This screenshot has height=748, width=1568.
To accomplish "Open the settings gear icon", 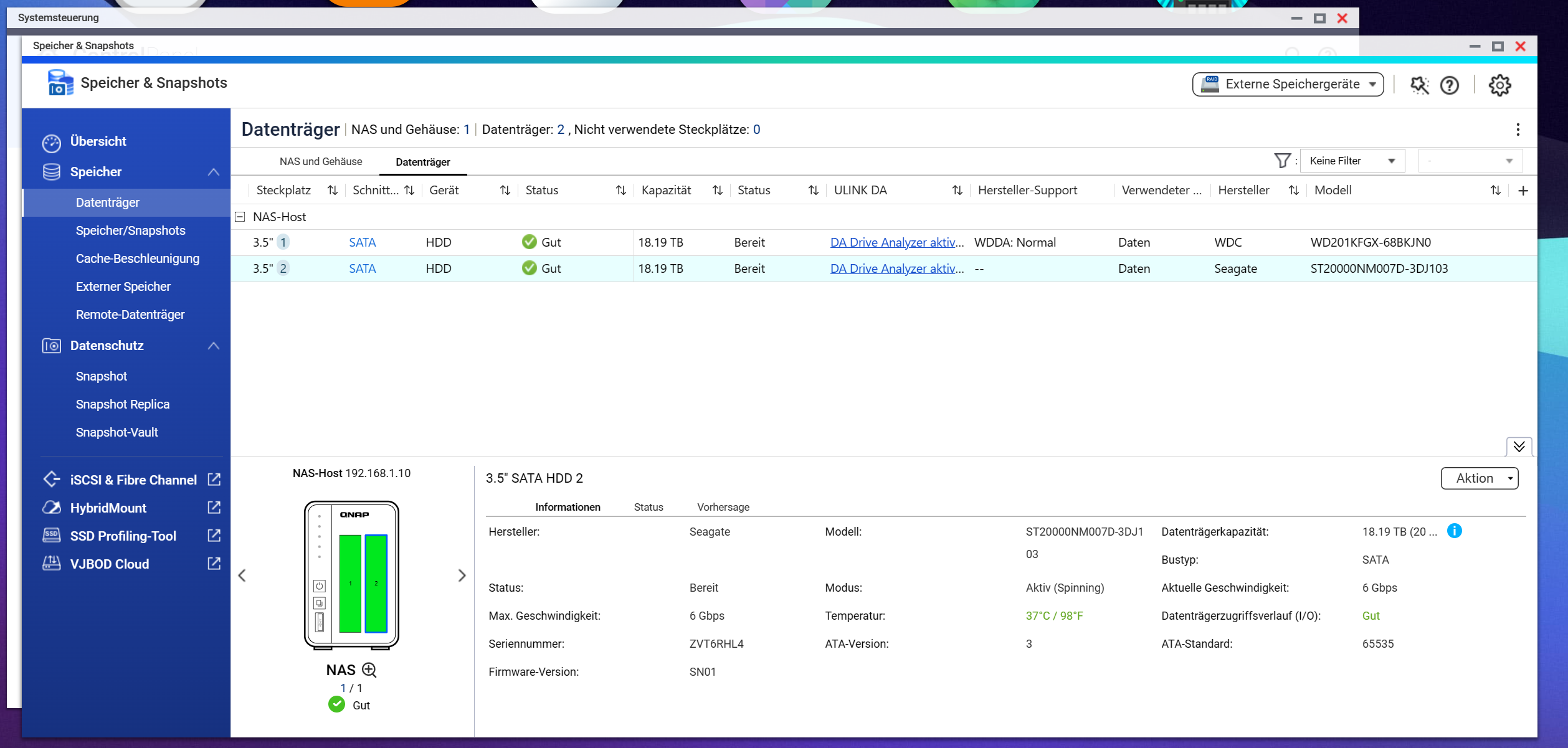I will tap(1499, 85).
